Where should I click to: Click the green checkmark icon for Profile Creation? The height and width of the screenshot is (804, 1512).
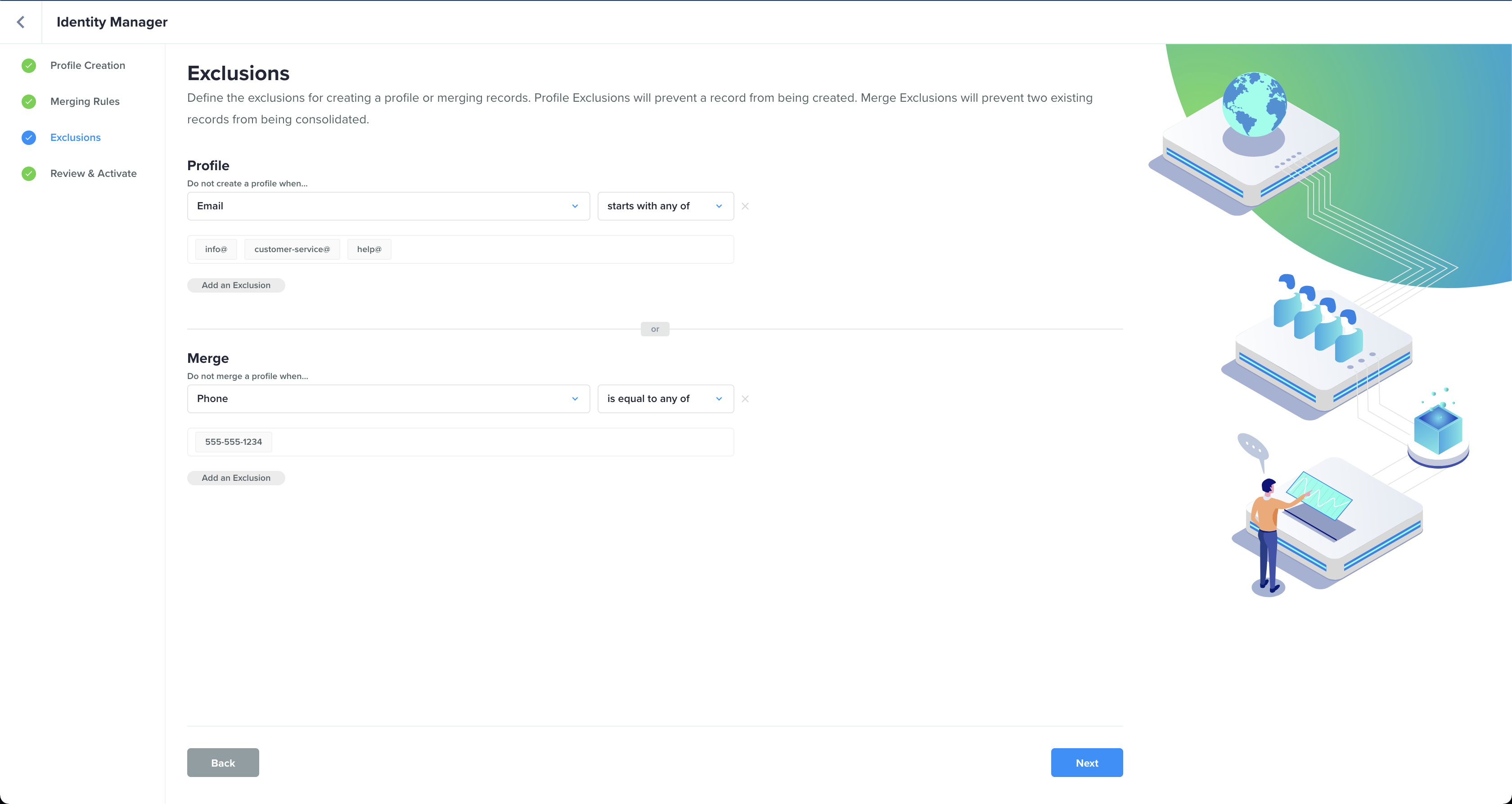pyautogui.click(x=29, y=65)
